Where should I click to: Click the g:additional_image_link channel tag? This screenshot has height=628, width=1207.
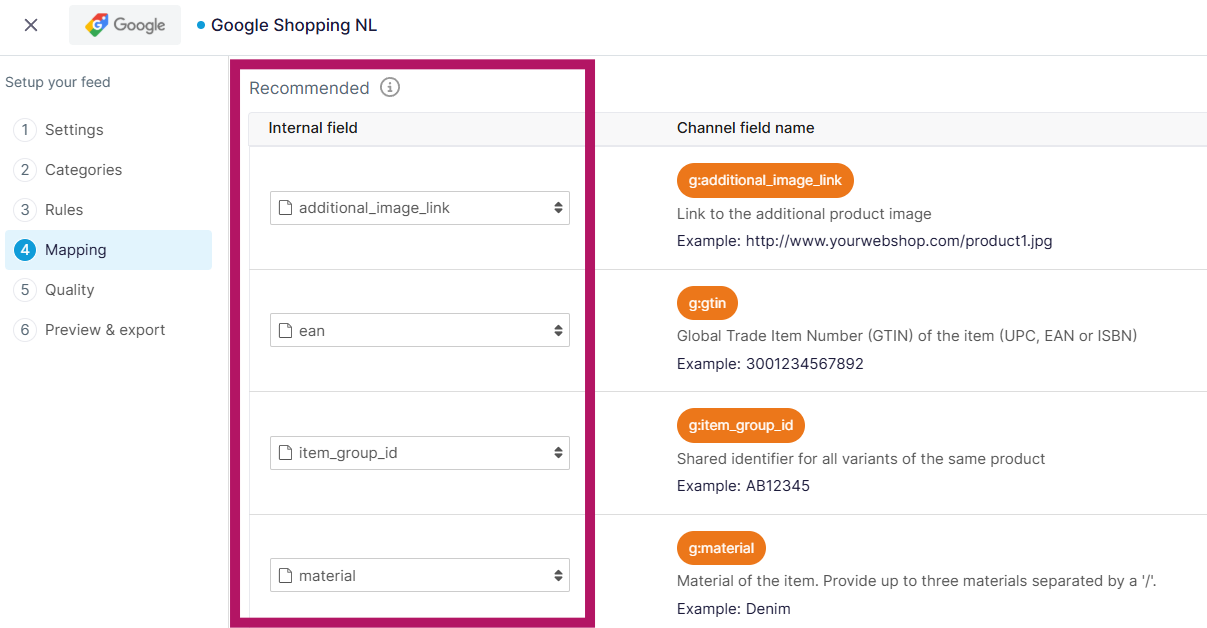pyautogui.click(x=765, y=181)
